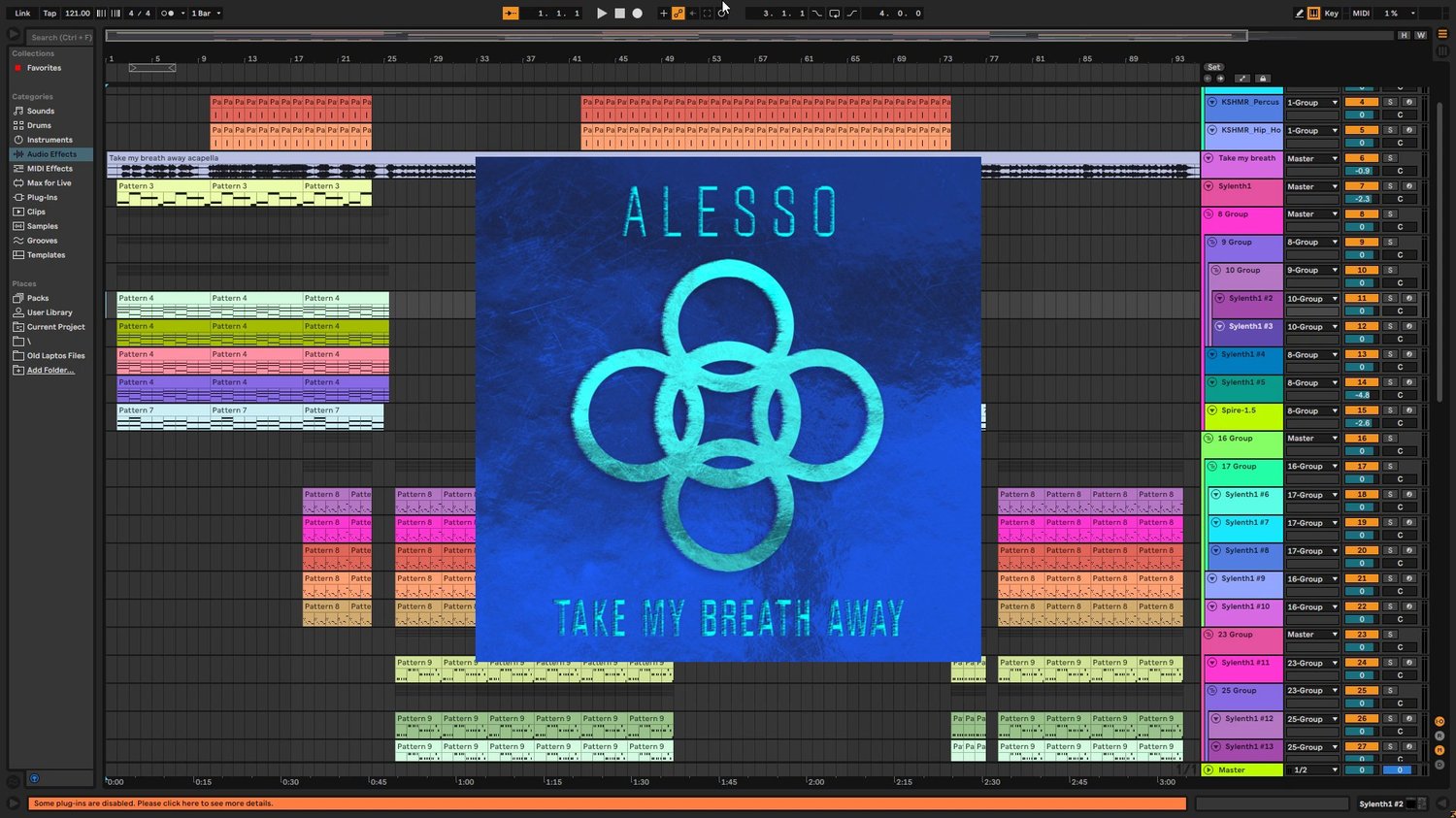Open the Max for Live category
Viewport: 1456px width, 818px height.
click(x=49, y=183)
